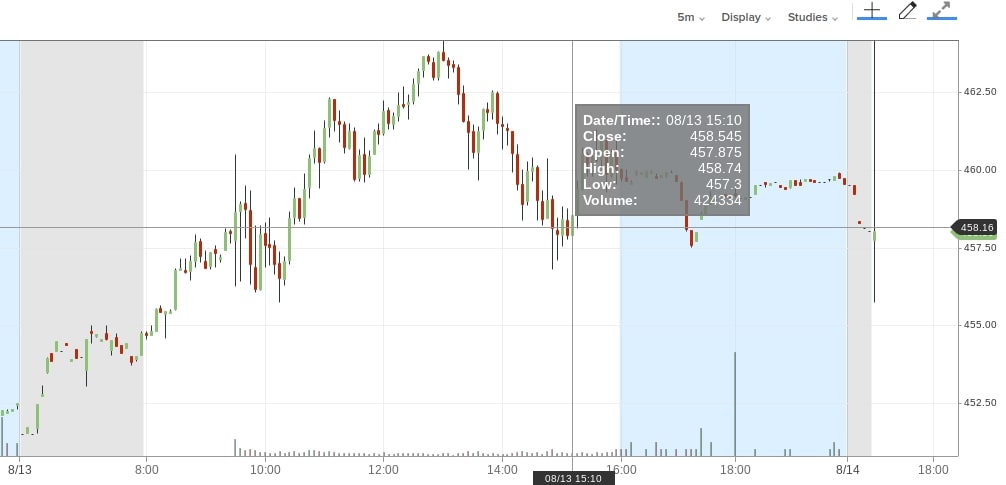Click the 462.50 price axis label
The height and width of the screenshot is (485, 1006).
click(x=978, y=92)
